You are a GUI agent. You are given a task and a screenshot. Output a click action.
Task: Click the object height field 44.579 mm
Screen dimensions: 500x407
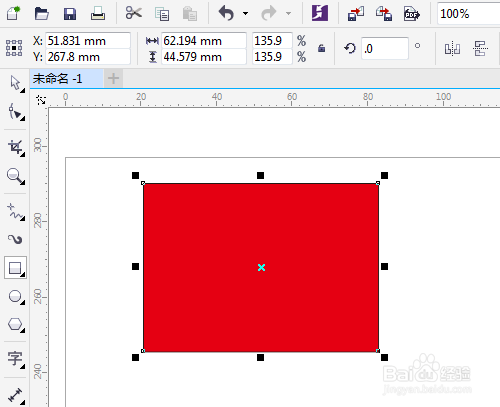click(204, 57)
